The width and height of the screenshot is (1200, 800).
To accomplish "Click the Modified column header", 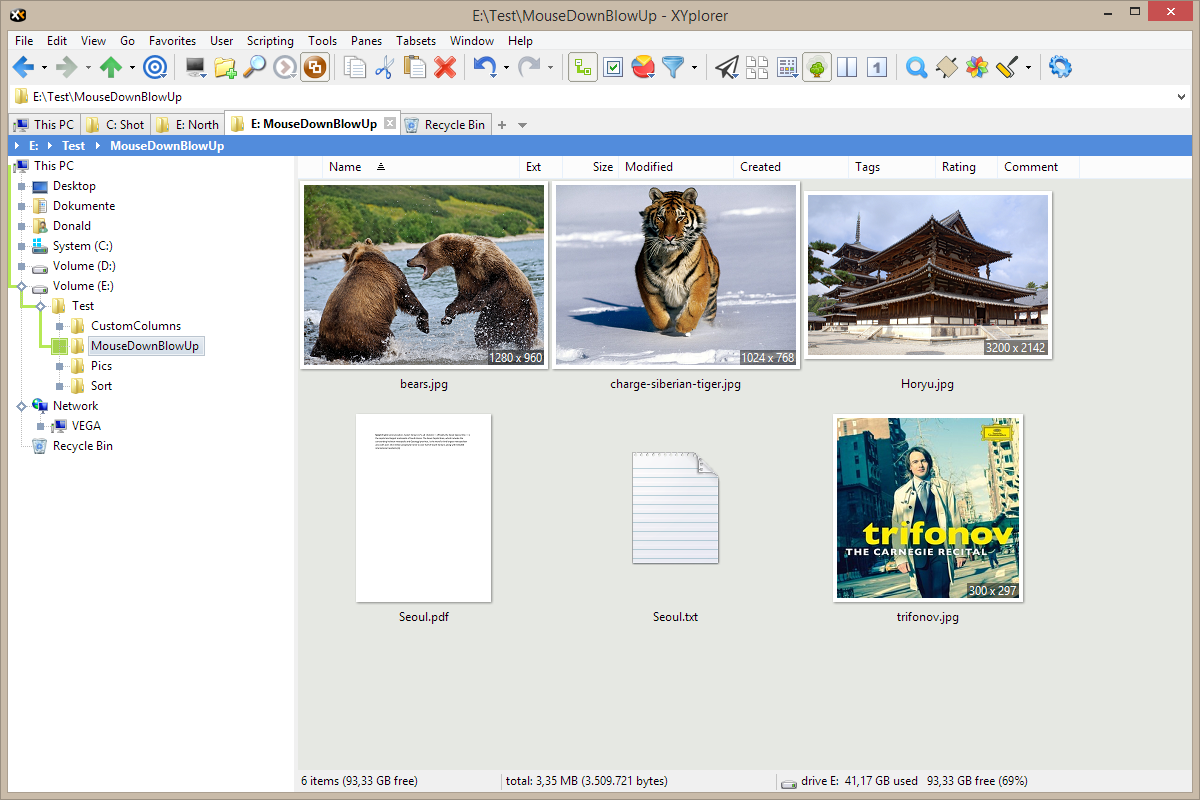I will pyautogui.click(x=649, y=167).
